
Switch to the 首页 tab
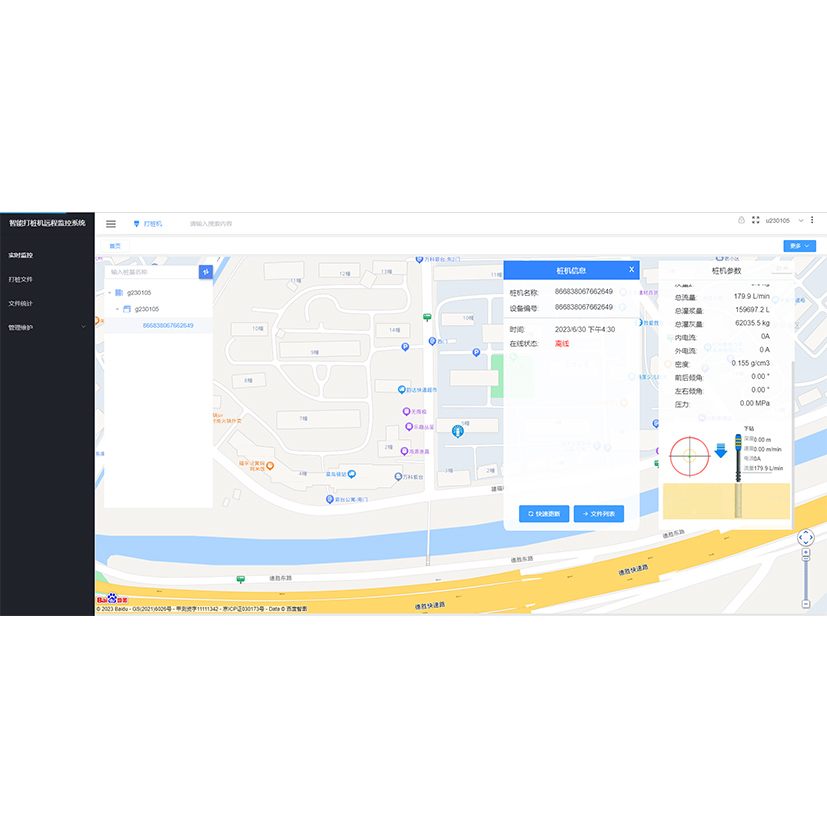point(115,246)
